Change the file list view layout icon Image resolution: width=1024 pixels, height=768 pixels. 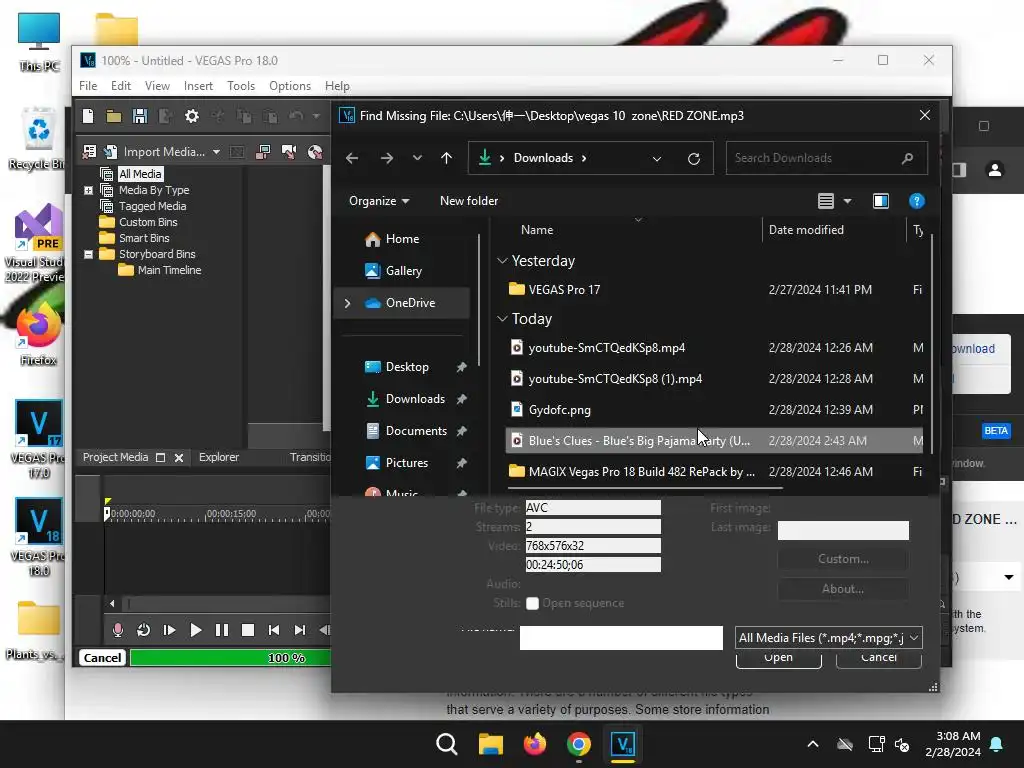826,201
